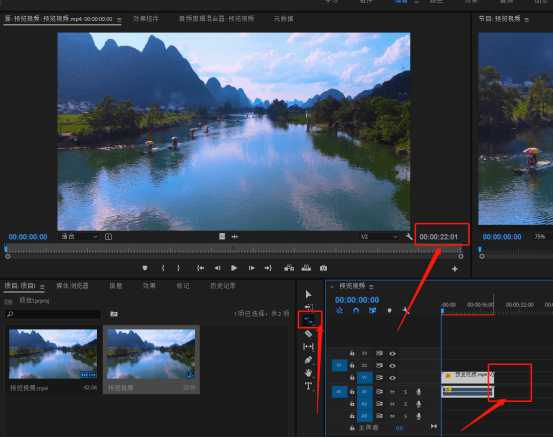Open program monitor panel menu icon

click(527, 20)
